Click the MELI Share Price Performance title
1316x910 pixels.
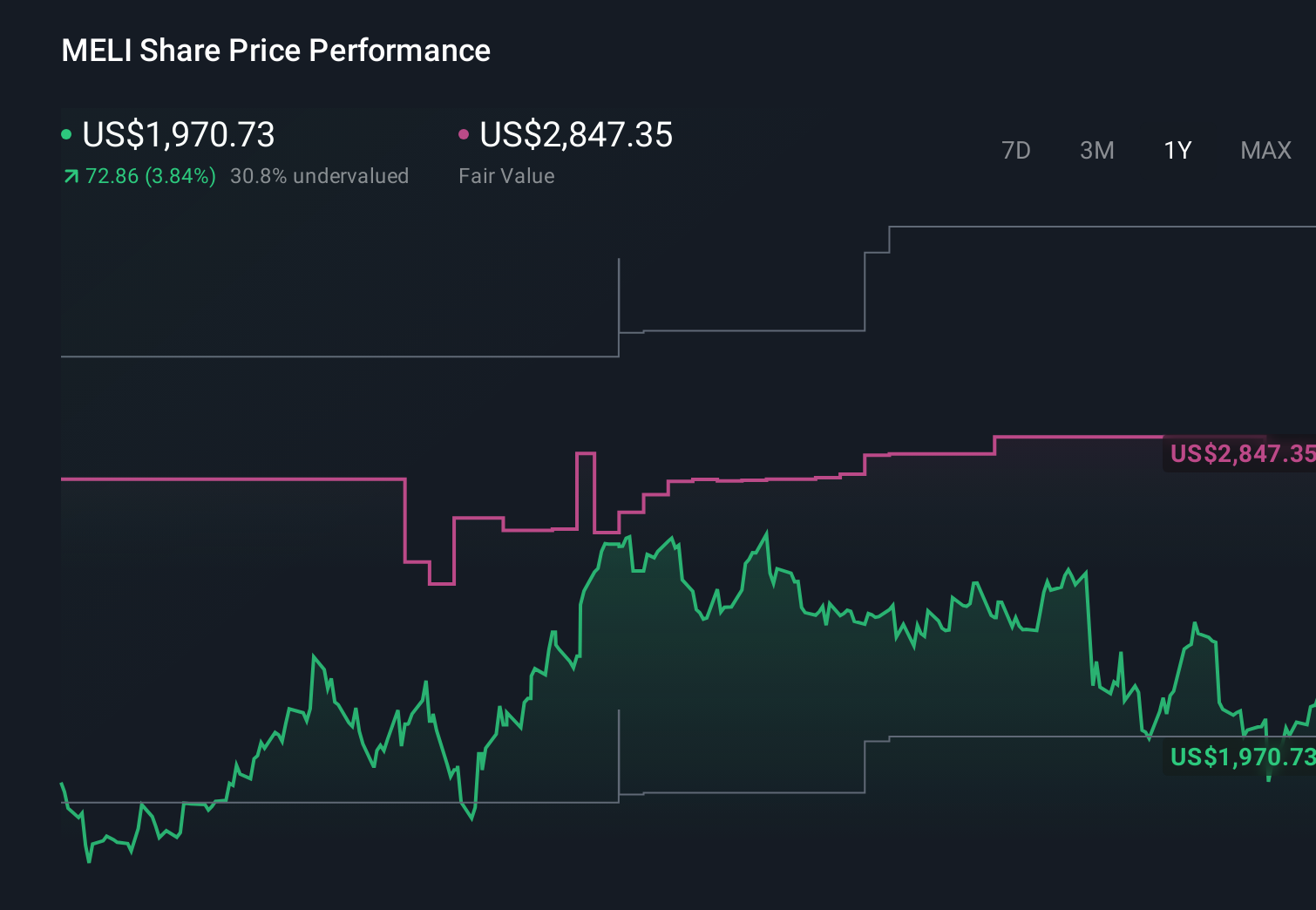pyautogui.click(x=275, y=50)
